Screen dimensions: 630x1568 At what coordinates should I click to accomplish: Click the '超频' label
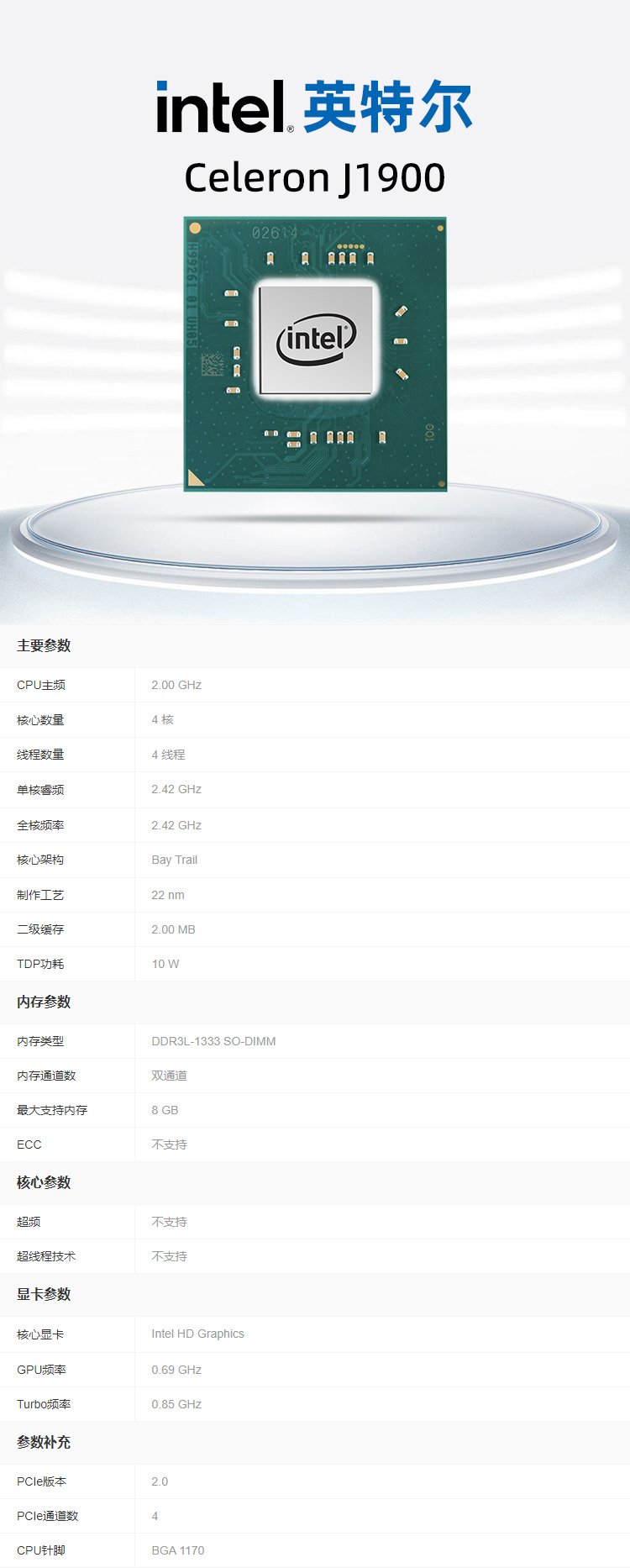(x=29, y=1222)
